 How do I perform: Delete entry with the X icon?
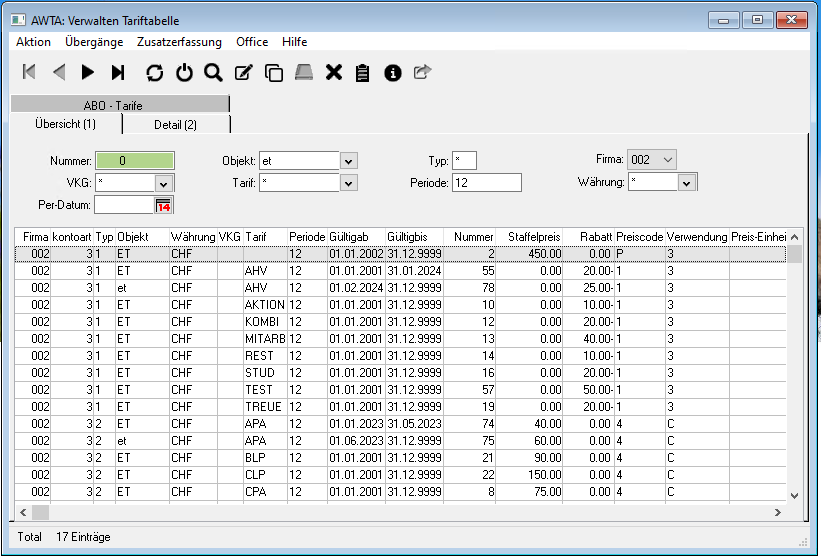click(334, 72)
